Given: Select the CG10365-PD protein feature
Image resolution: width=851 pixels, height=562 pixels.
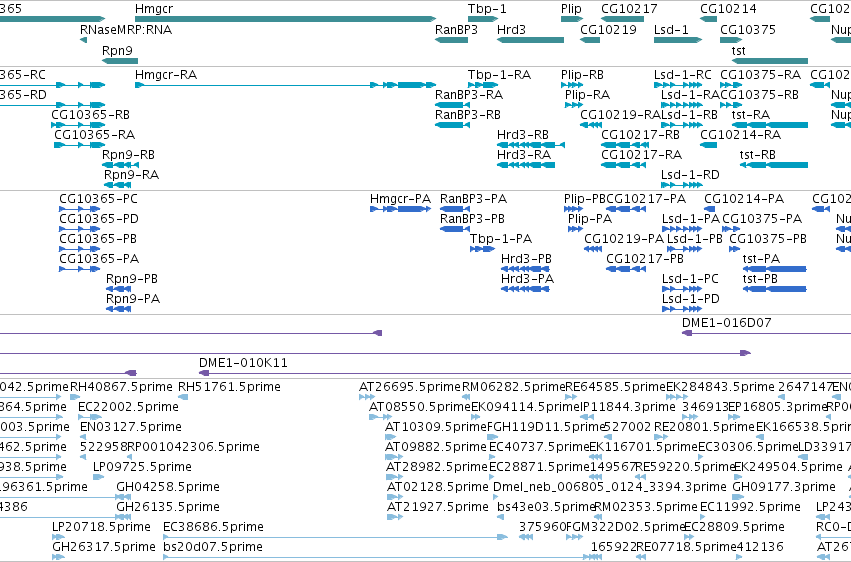Looking at the screenshot, I should (x=80, y=229).
